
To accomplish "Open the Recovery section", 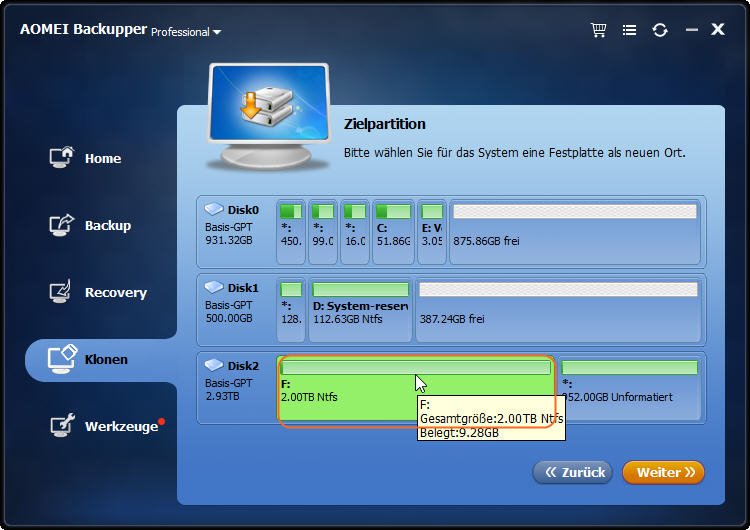I will pos(98,292).
